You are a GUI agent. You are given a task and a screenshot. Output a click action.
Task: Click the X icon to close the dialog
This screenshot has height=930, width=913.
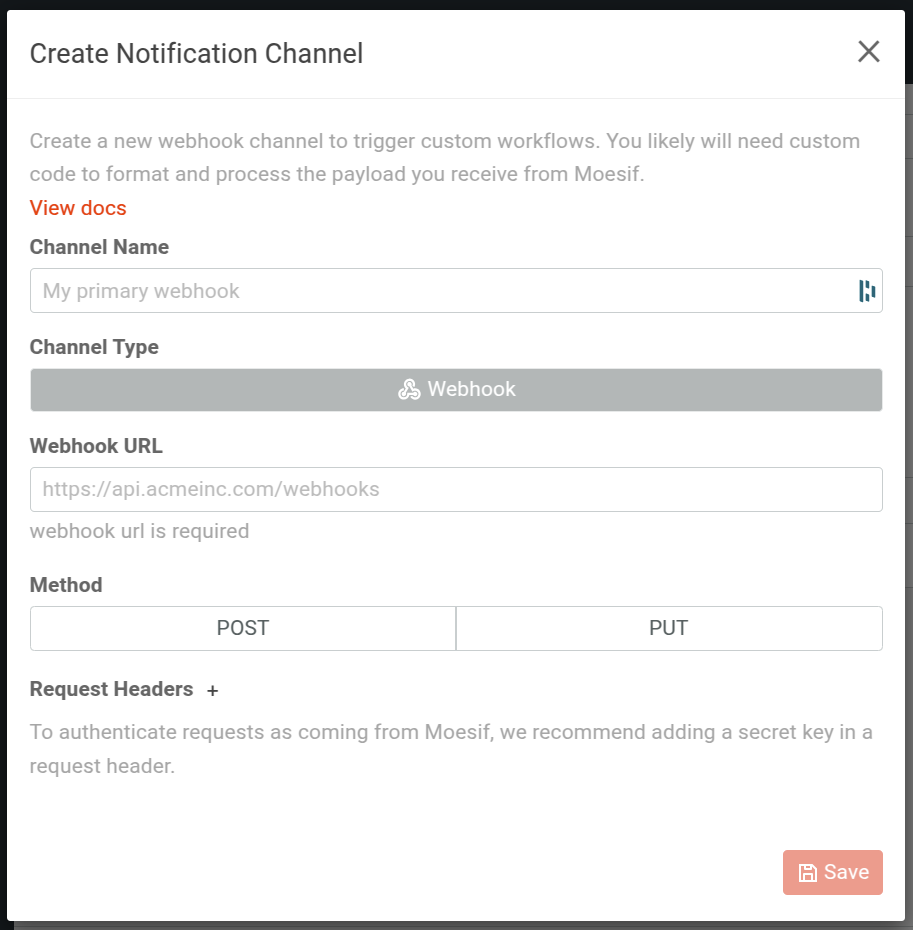(868, 51)
